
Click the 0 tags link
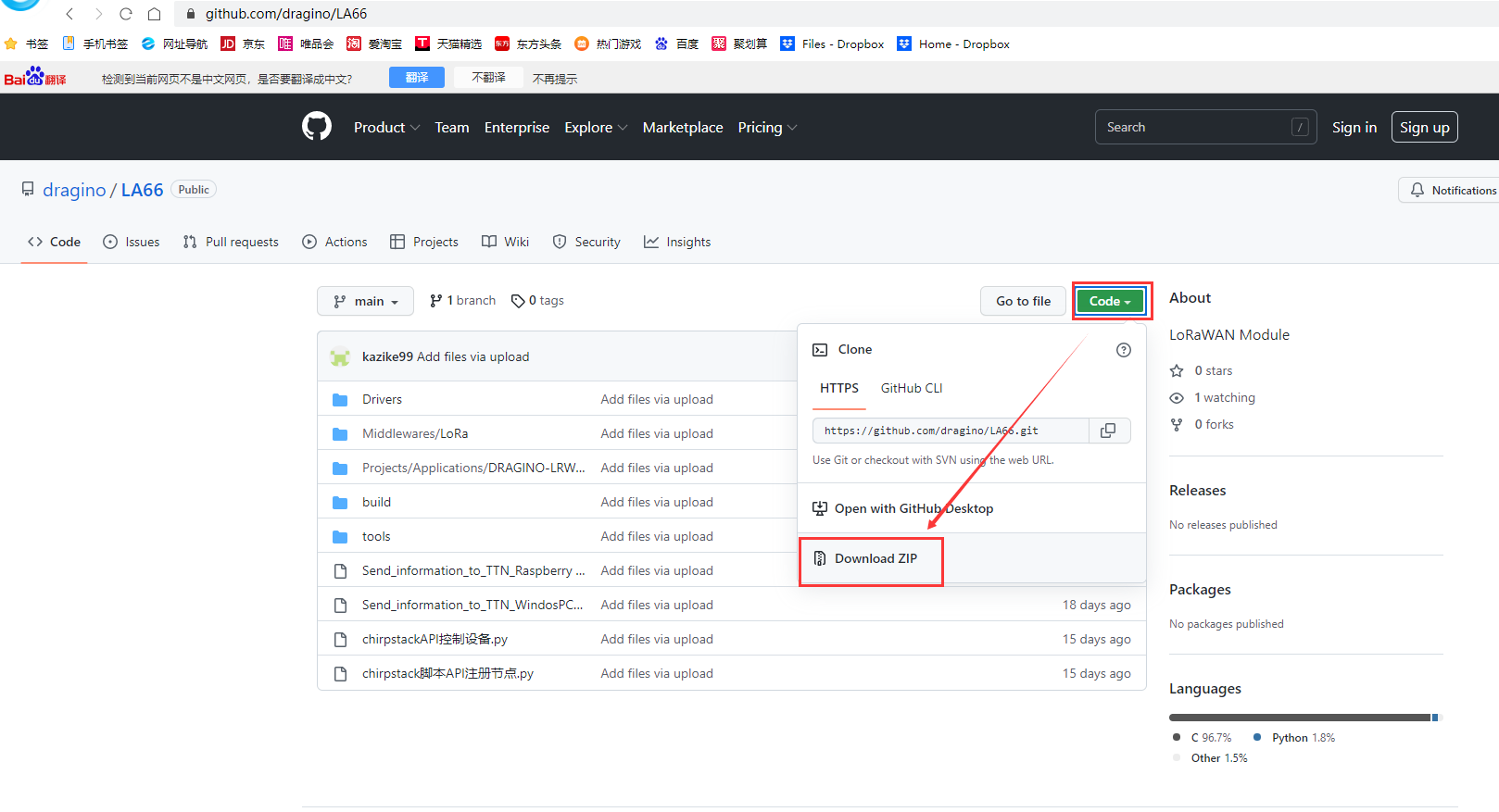coord(537,301)
